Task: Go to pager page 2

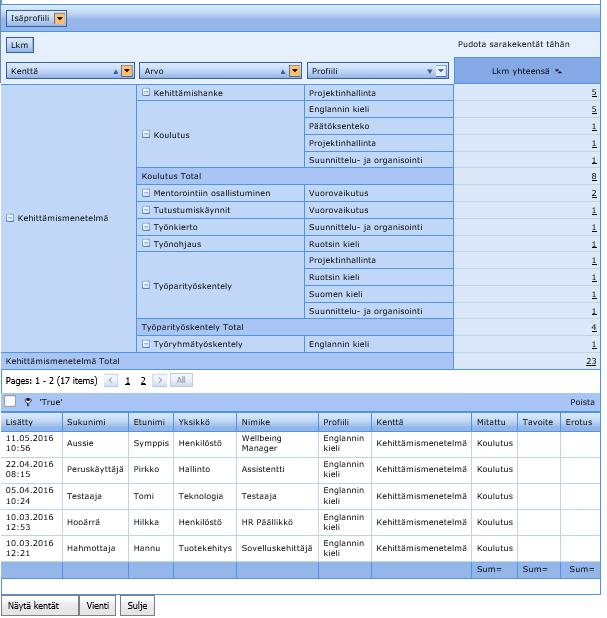Action: coord(143,381)
